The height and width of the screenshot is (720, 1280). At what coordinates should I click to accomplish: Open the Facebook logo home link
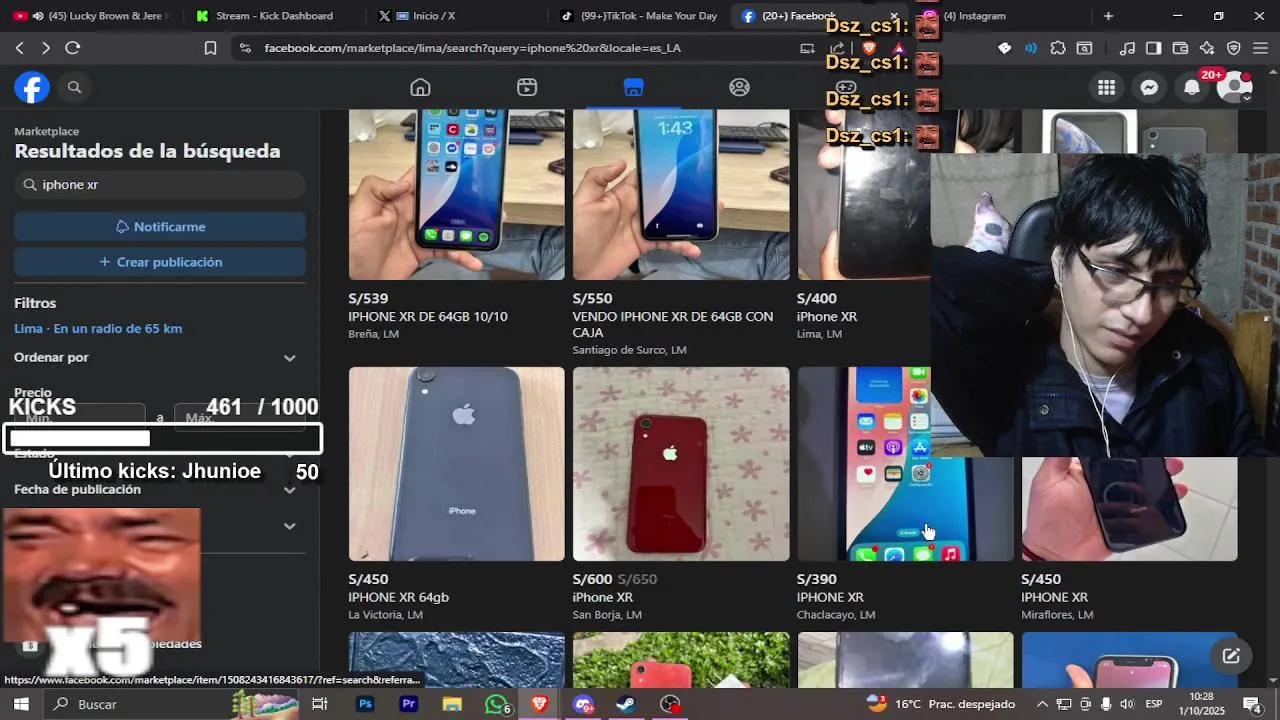click(32, 87)
